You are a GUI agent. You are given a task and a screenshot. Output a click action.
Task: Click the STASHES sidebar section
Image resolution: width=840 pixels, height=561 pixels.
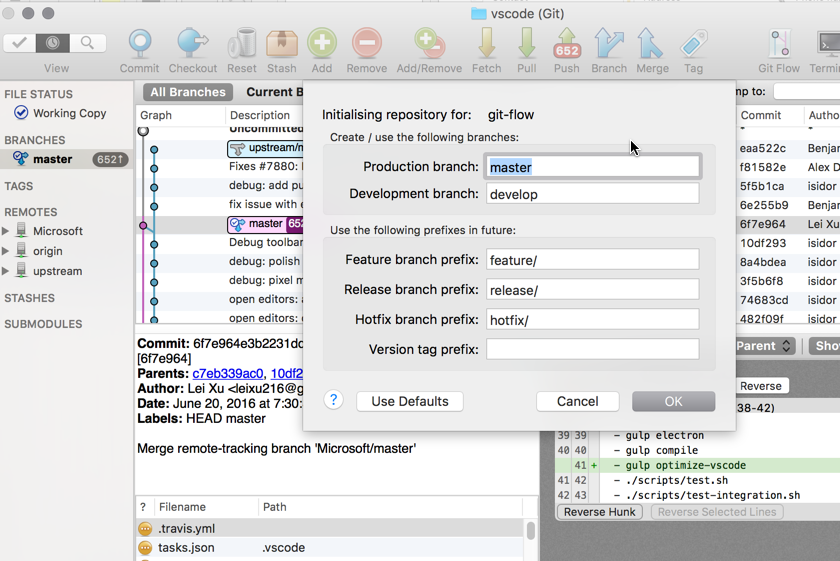(x=29, y=298)
